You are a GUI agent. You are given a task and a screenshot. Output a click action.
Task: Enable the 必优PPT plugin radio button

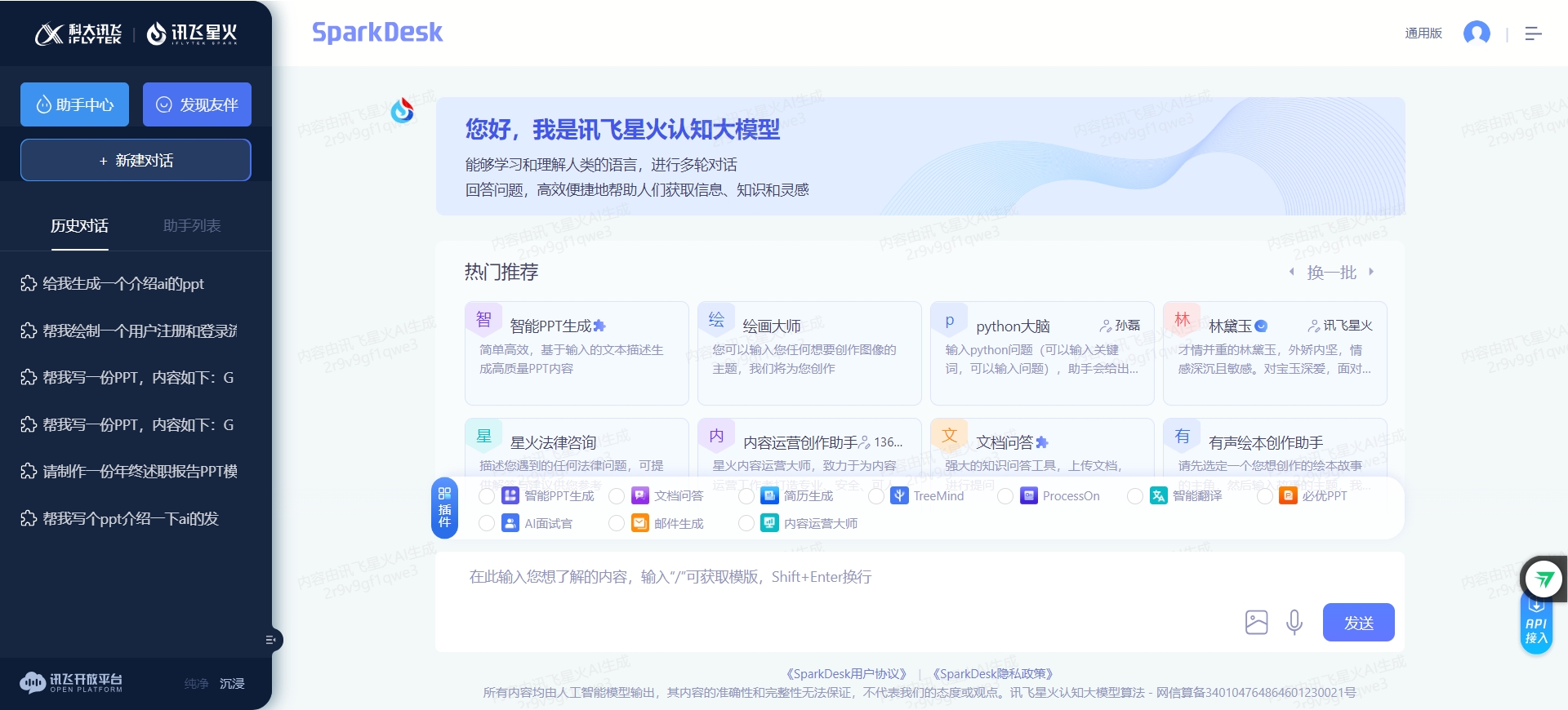point(1265,496)
